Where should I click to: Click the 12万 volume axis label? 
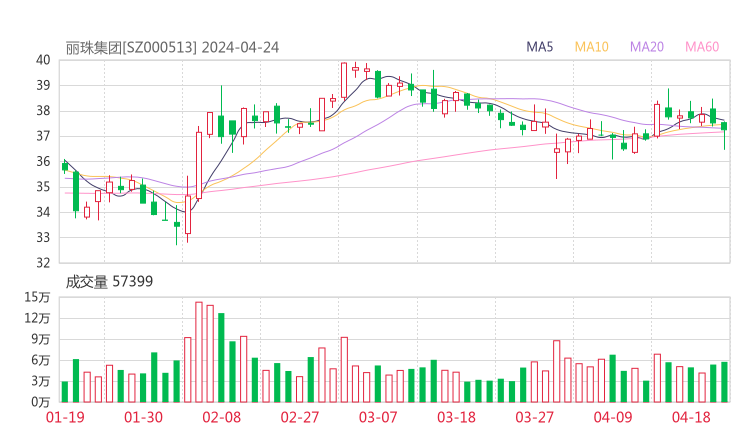point(37,318)
